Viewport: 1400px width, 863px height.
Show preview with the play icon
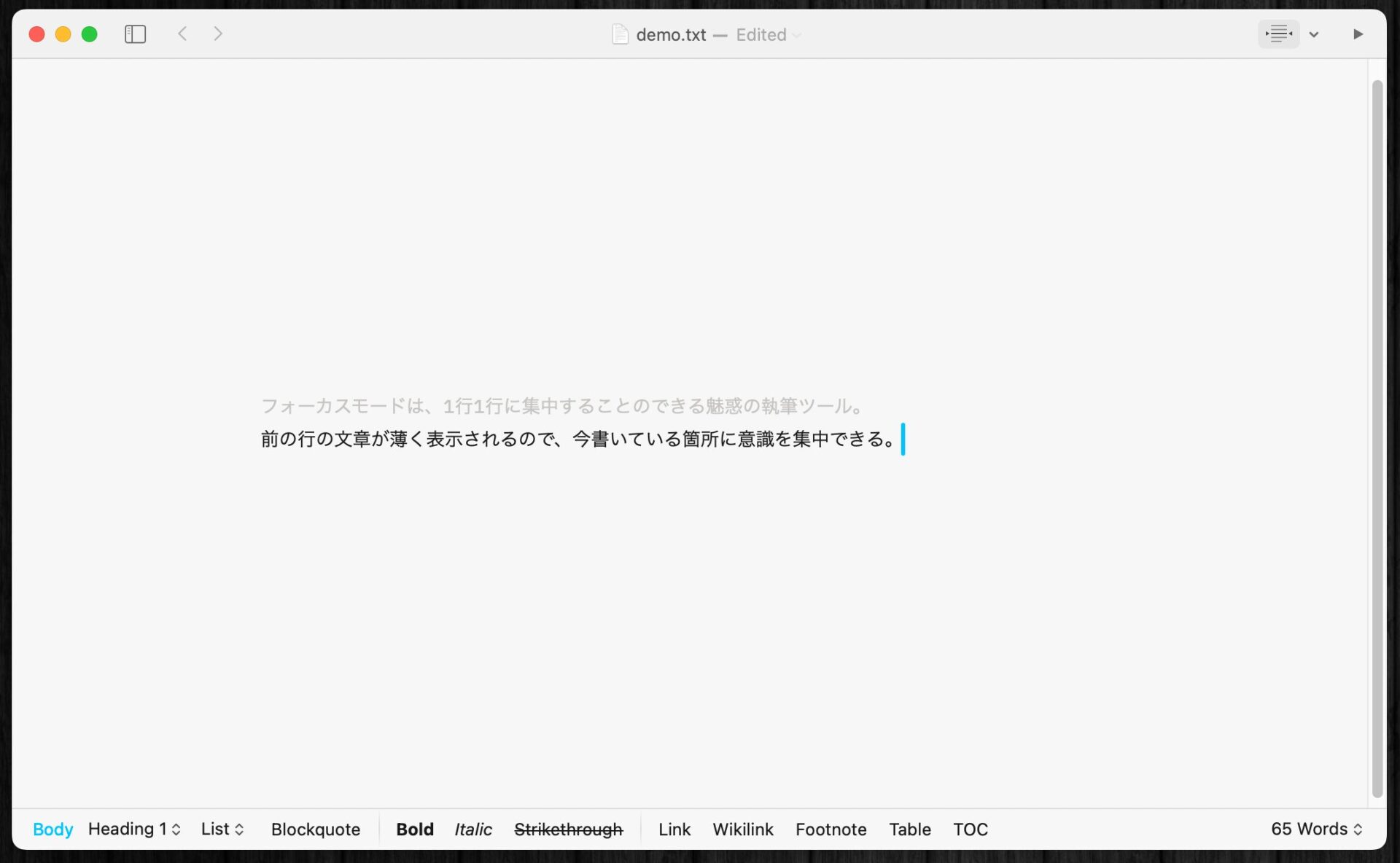[x=1358, y=34]
